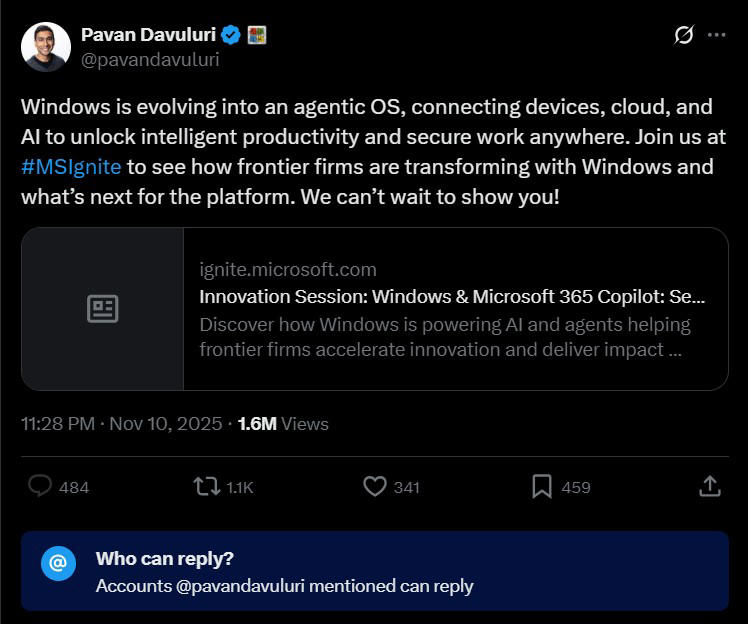Bookmark this post
748x624 pixels.
[x=542, y=487]
